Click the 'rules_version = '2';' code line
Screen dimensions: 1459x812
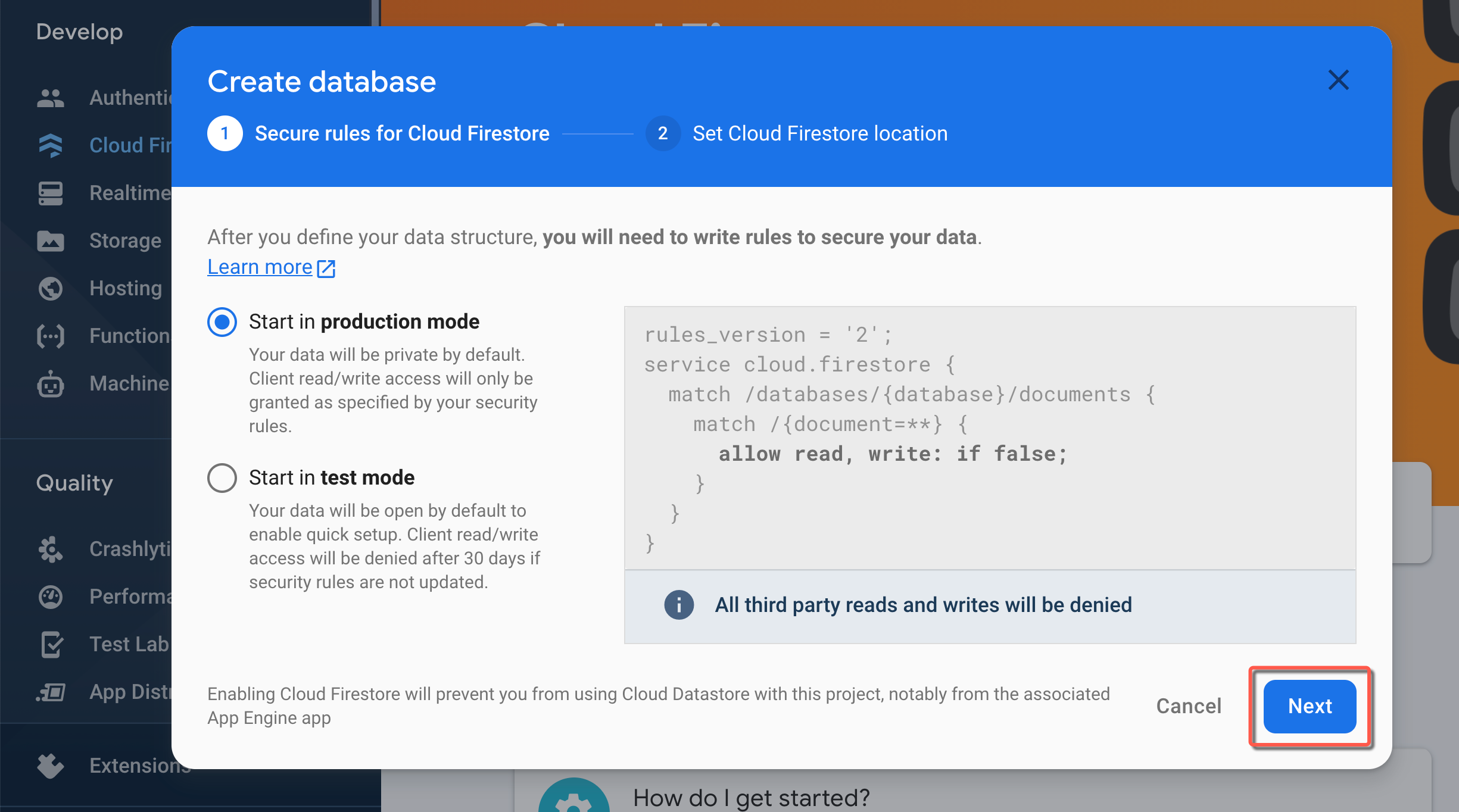768,335
